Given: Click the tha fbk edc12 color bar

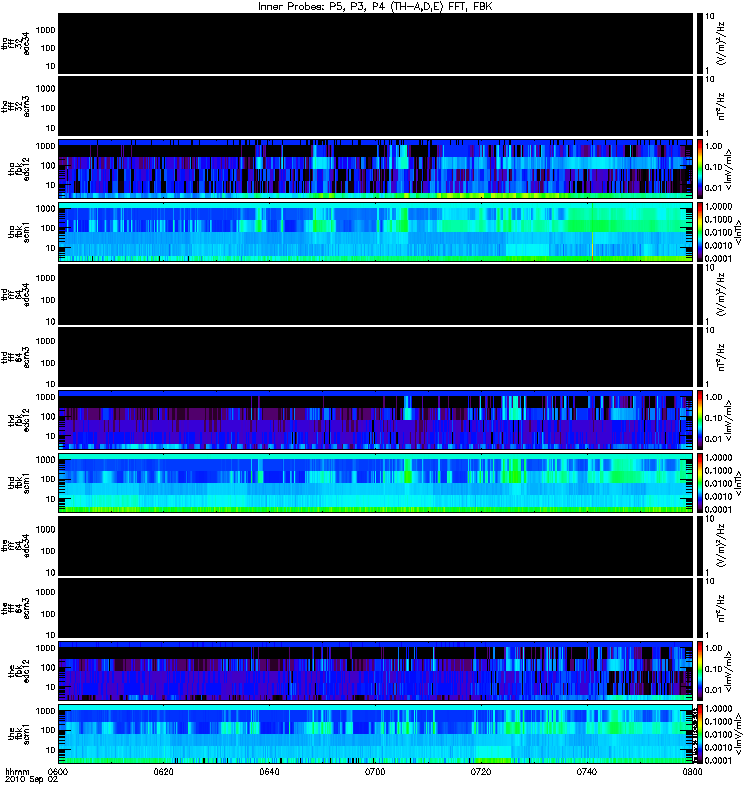Looking at the screenshot, I should click(x=699, y=168).
